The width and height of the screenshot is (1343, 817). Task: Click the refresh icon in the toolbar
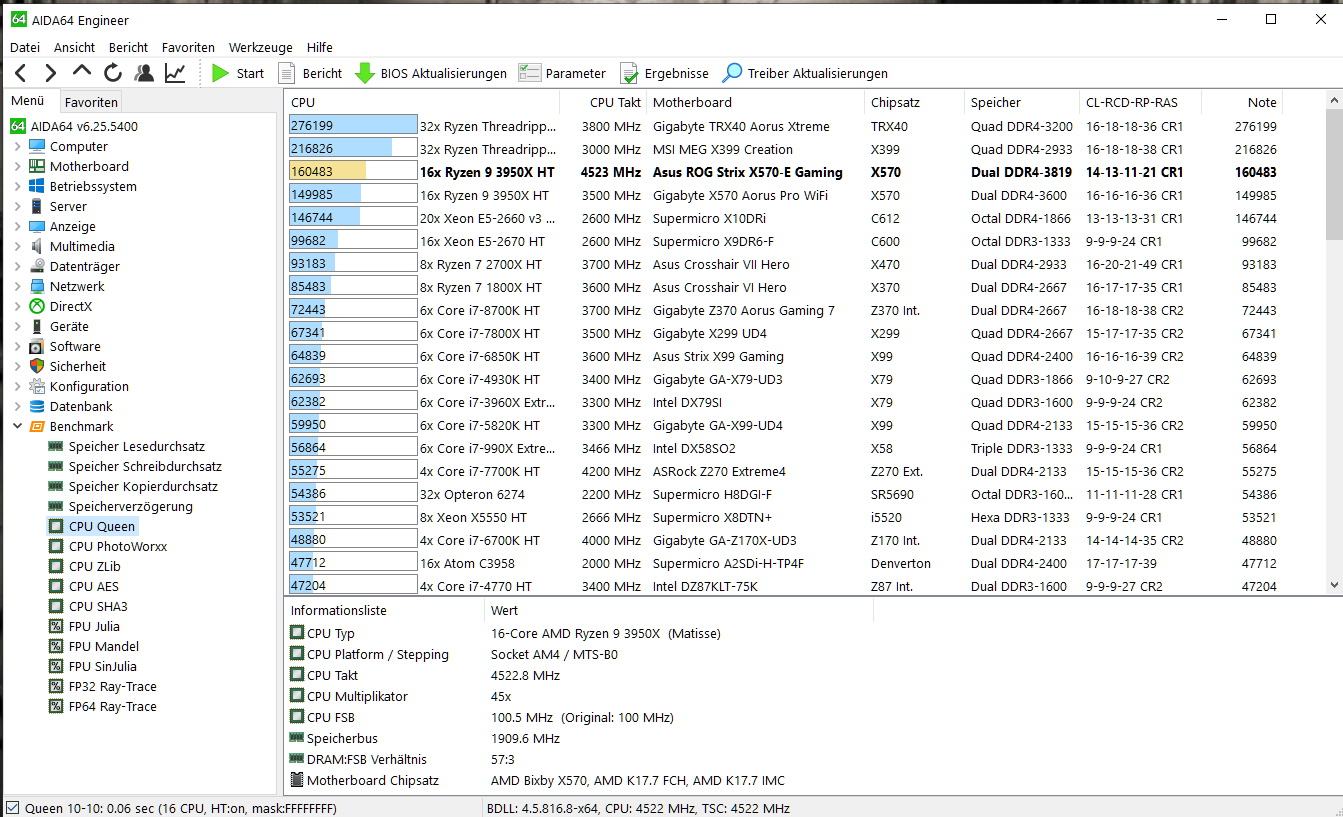(113, 73)
